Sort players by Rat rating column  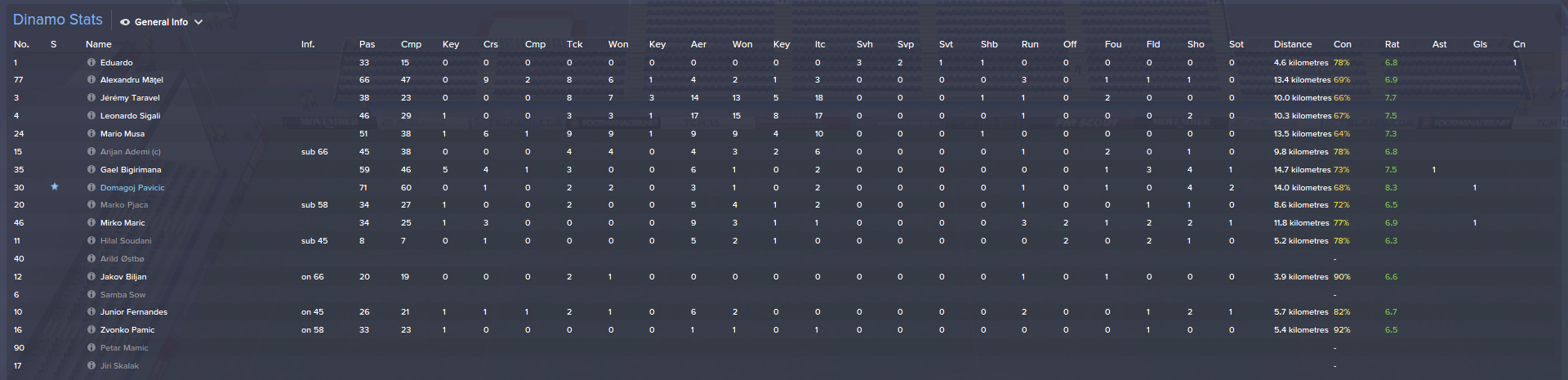(x=1392, y=44)
